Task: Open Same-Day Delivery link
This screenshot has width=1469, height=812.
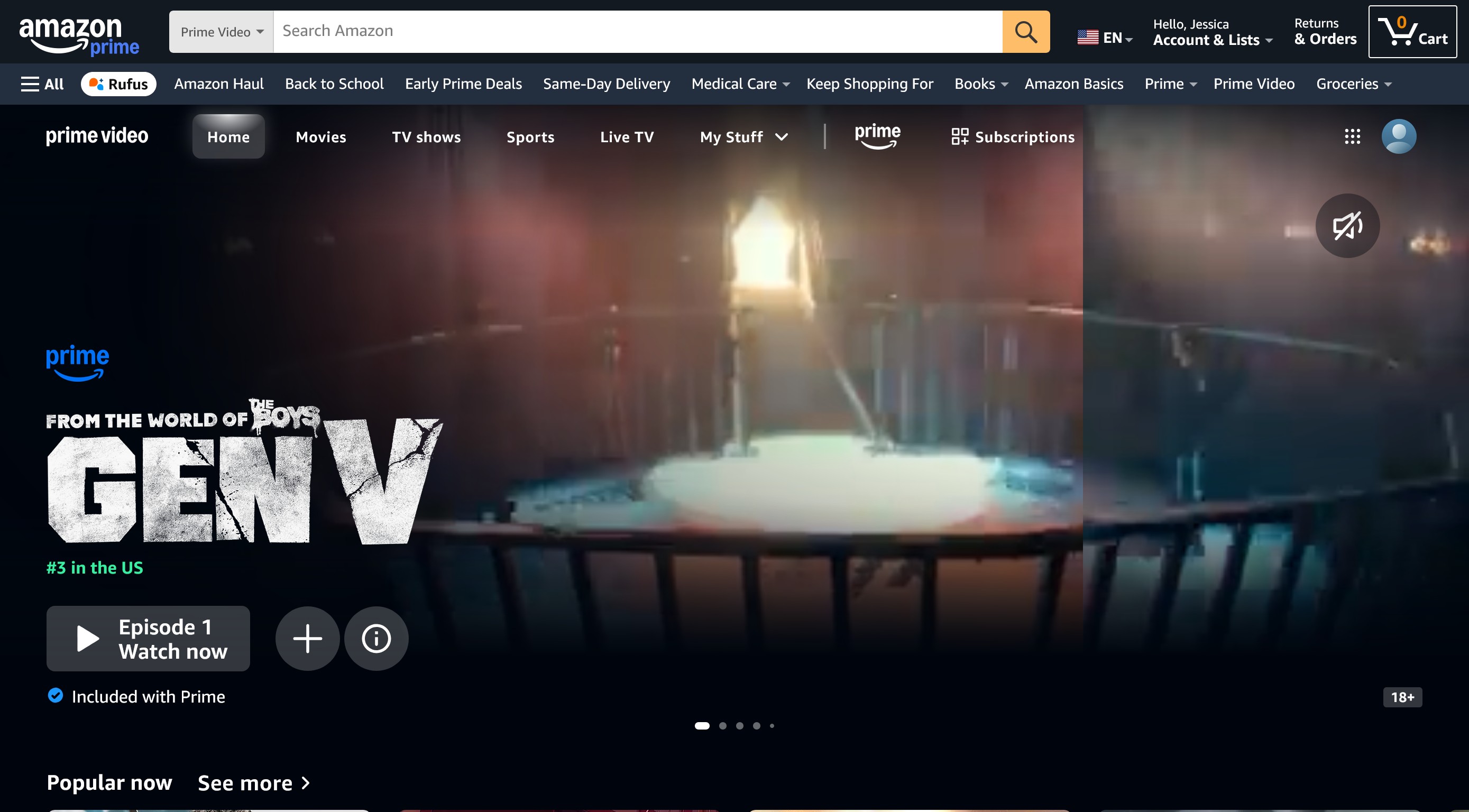Action: tap(606, 84)
